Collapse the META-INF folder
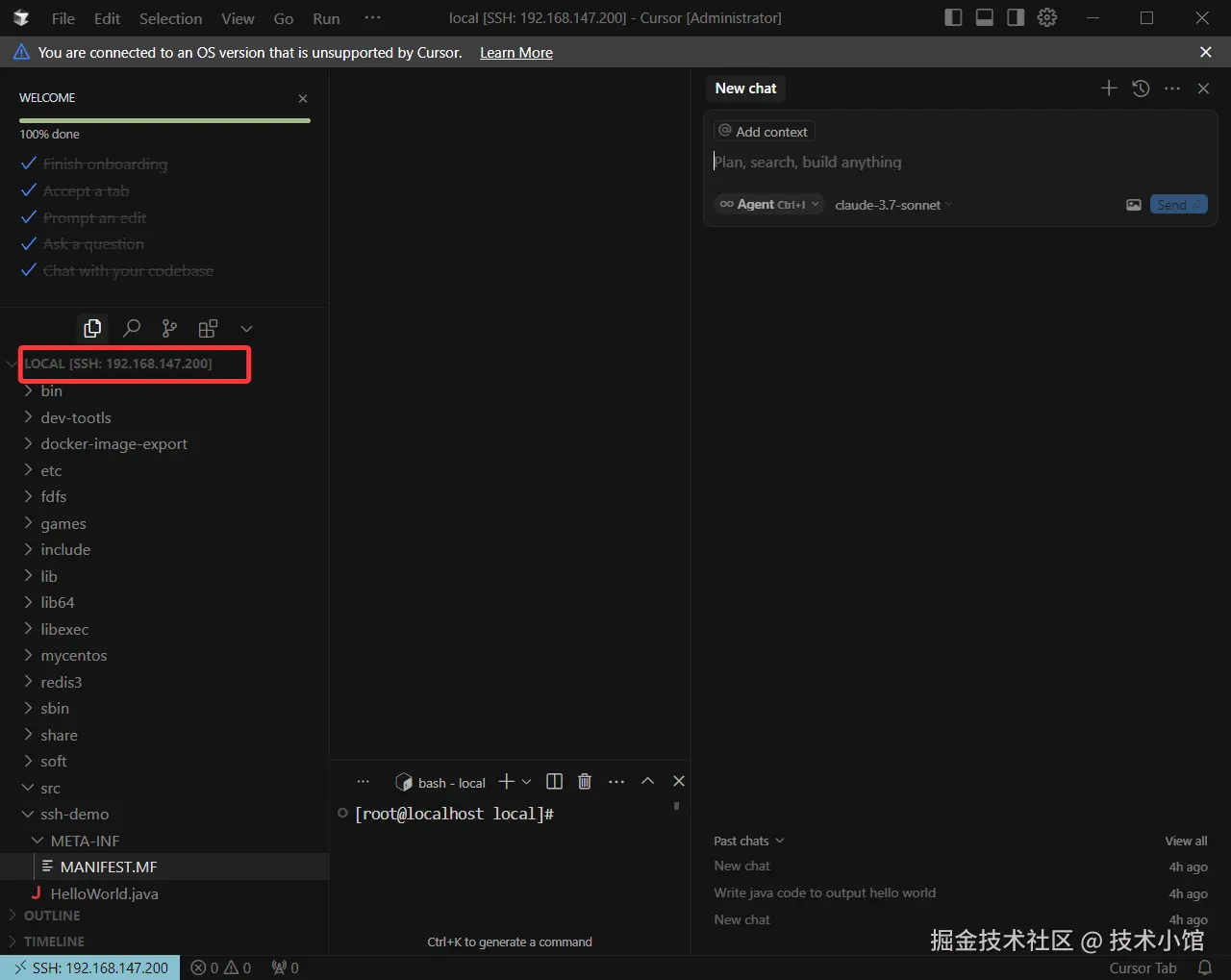Viewport: 1231px width, 980px height. [x=164, y=841]
